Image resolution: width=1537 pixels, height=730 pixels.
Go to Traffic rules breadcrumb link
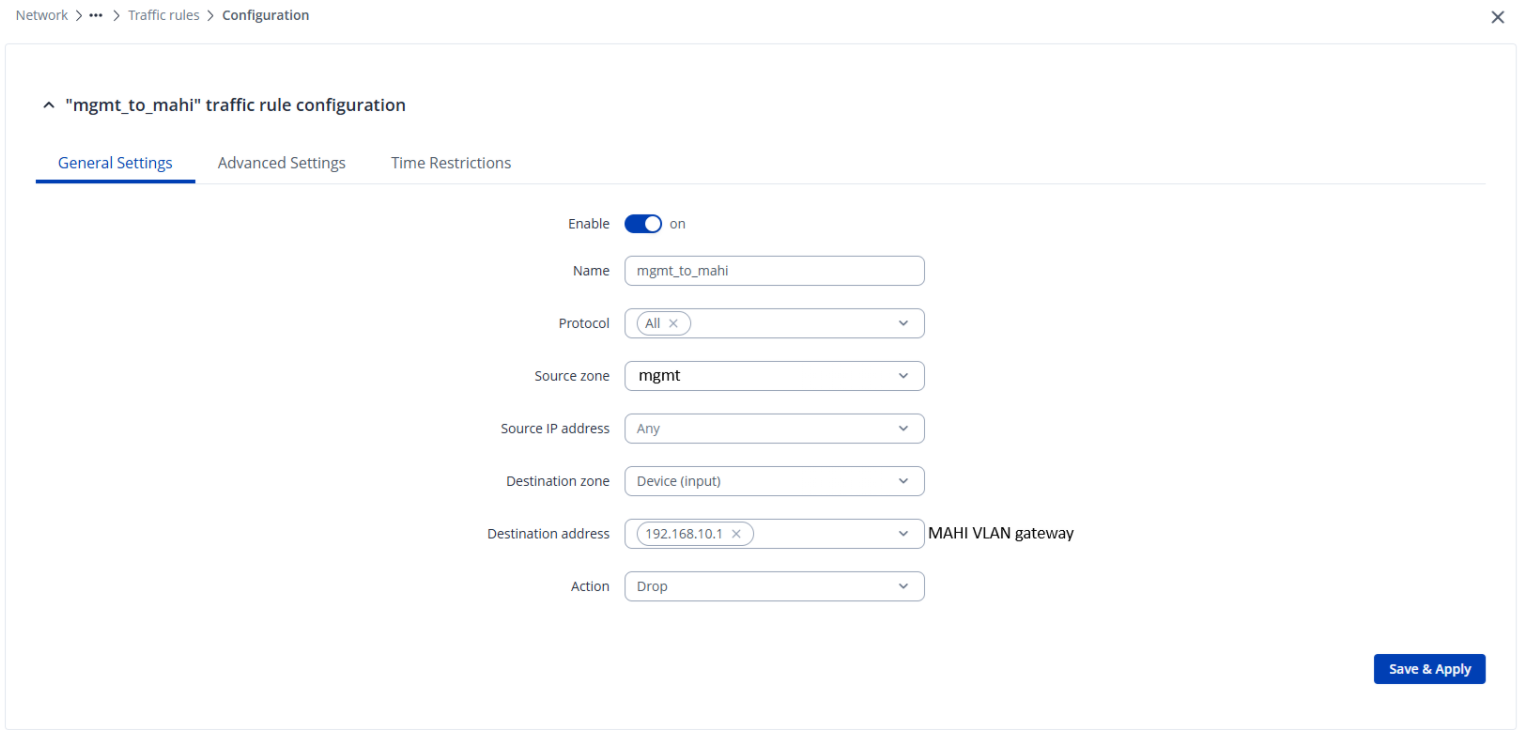click(164, 16)
